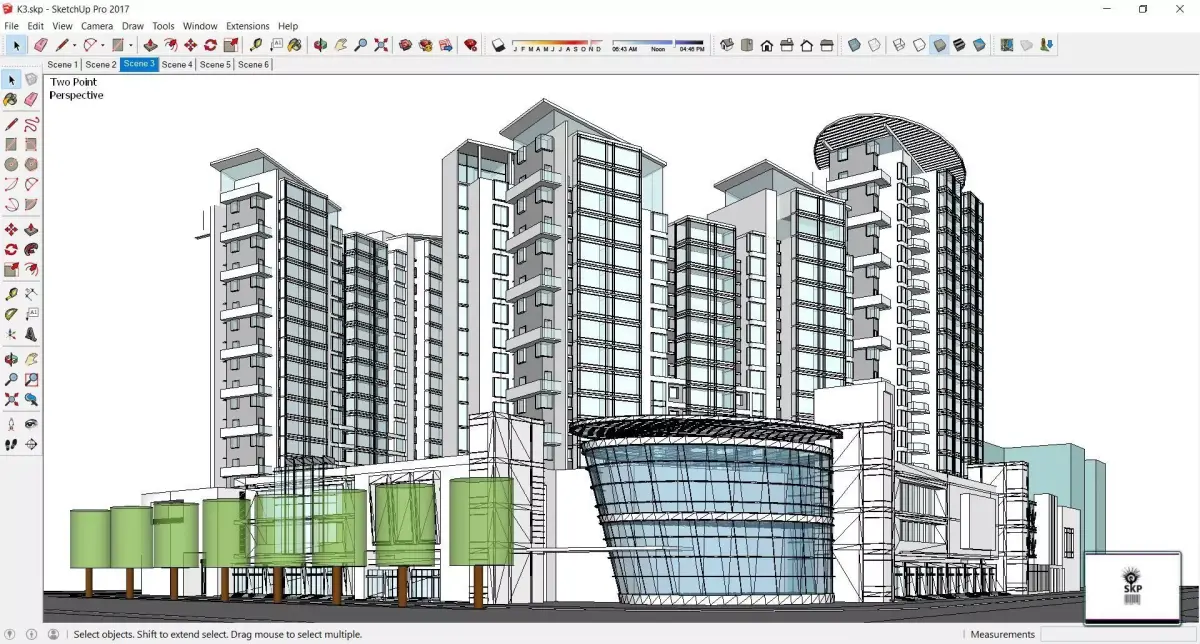Click the Add Location icon
The width and height of the screenshot is (1200, 644).
pos(1007,45)
